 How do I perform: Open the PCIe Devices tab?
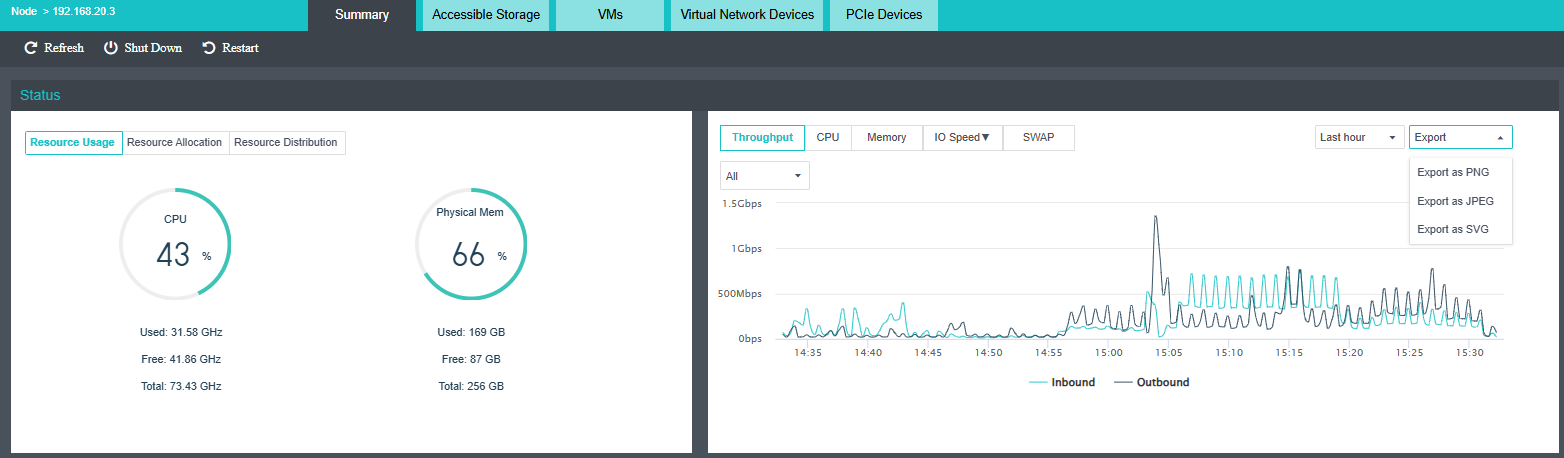click(883, 15)
